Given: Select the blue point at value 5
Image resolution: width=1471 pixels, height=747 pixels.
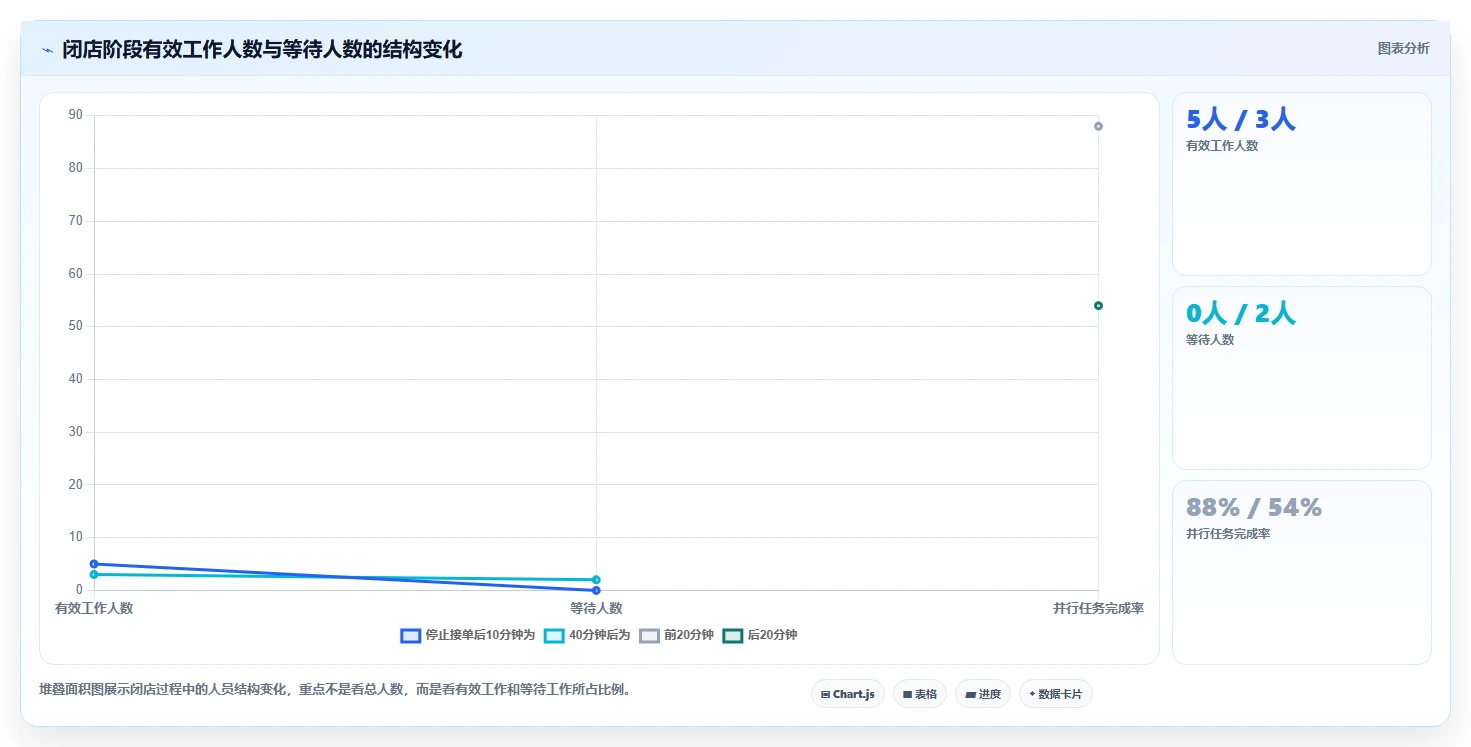Looking at the screenshot, I should 94,564.
